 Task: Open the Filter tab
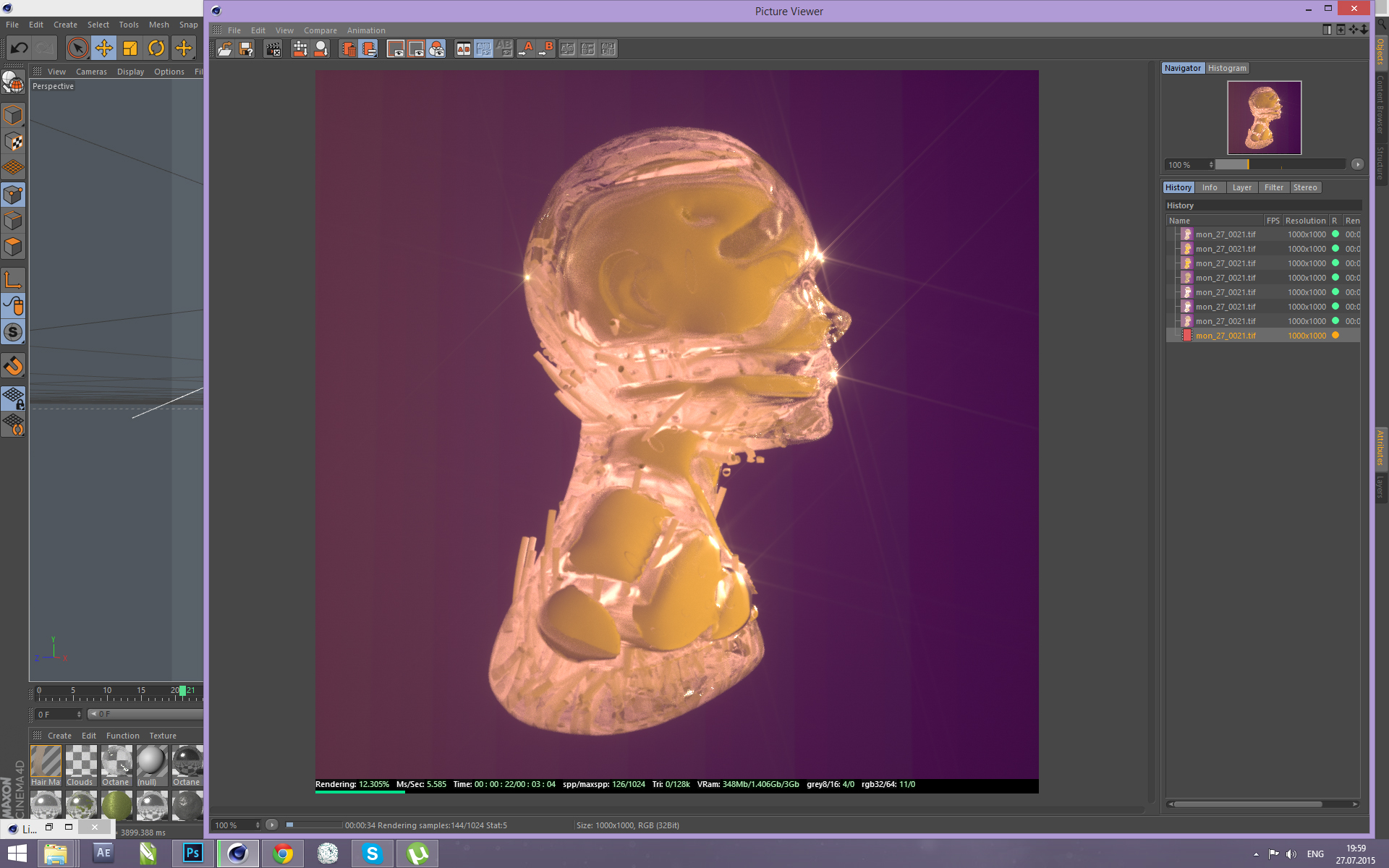pyautogui.click(x=1273, y=187)
